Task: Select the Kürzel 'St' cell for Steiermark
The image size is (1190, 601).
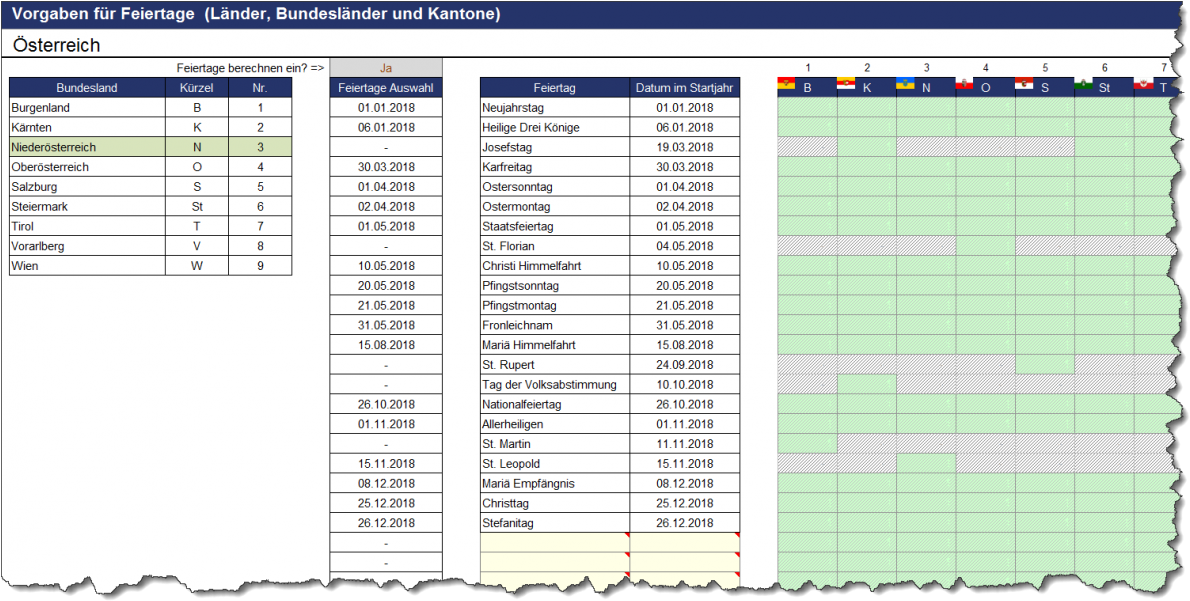Action: click(x=197, y=206)
